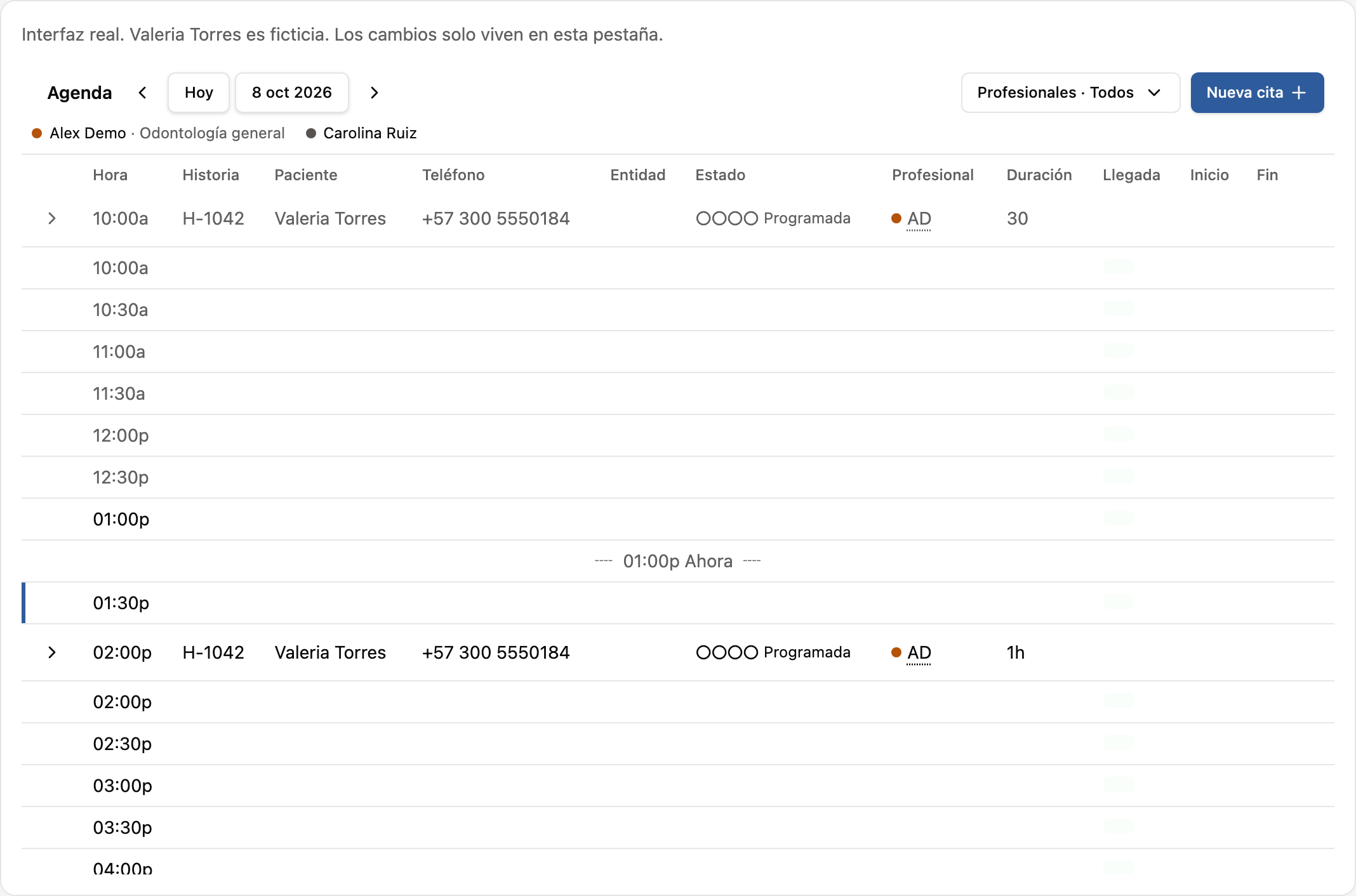Click the status circles of the 10:00a appointment

tap(727, 218)
